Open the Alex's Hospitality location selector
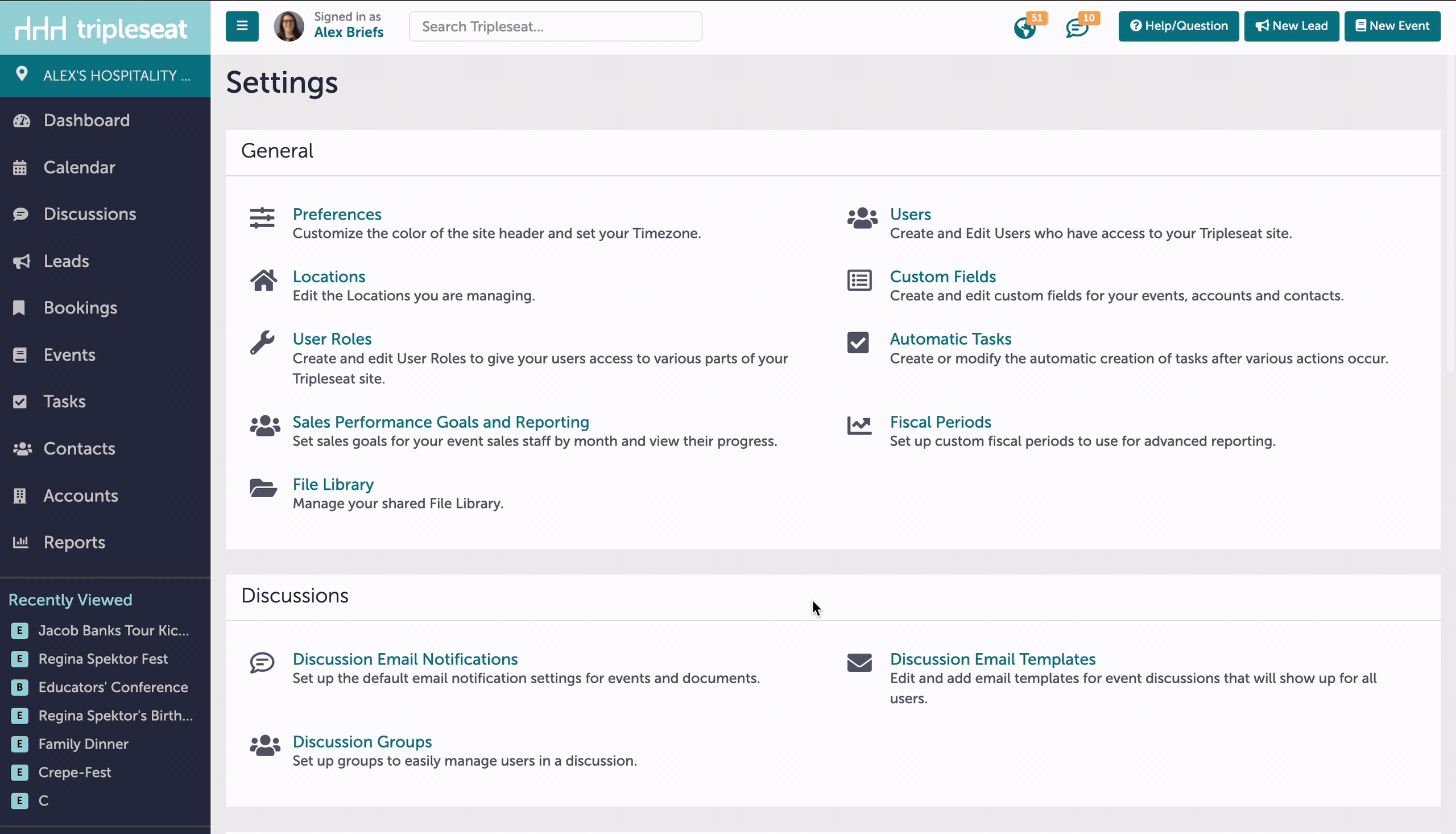Viewport: 1456px width, 834px height. coord(105,76)
